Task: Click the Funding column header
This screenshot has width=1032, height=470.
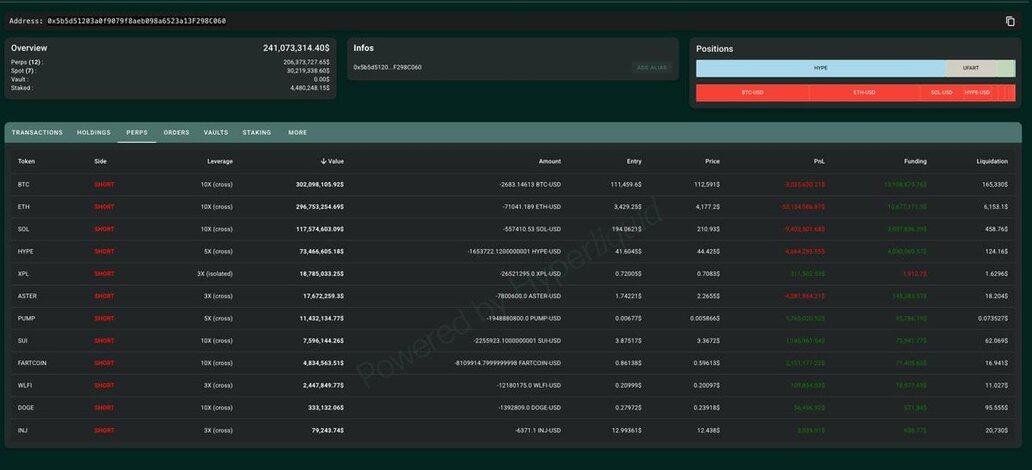Action: [x=914, y=161]
